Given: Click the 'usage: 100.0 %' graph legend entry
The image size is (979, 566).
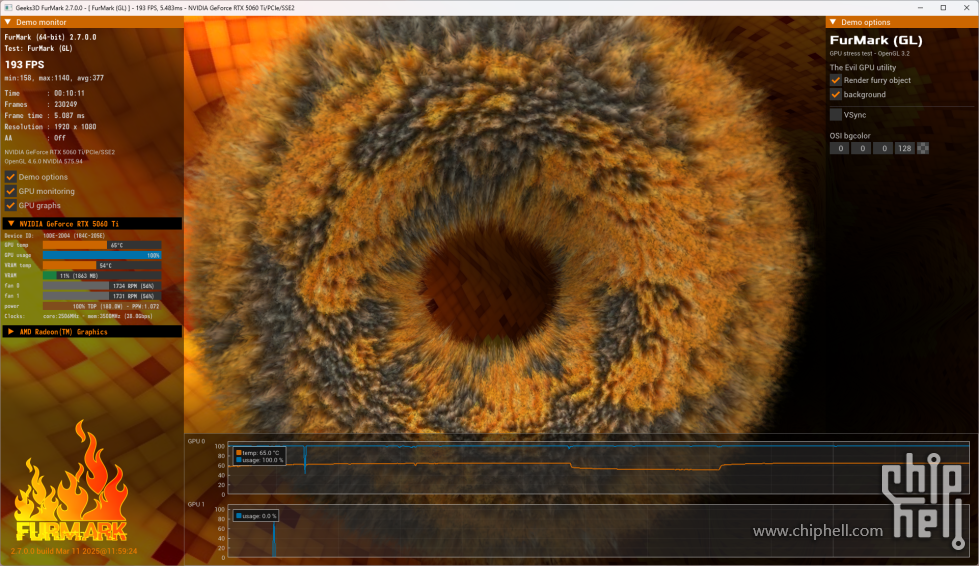Looking at the screenshot, I should [259, 460].
